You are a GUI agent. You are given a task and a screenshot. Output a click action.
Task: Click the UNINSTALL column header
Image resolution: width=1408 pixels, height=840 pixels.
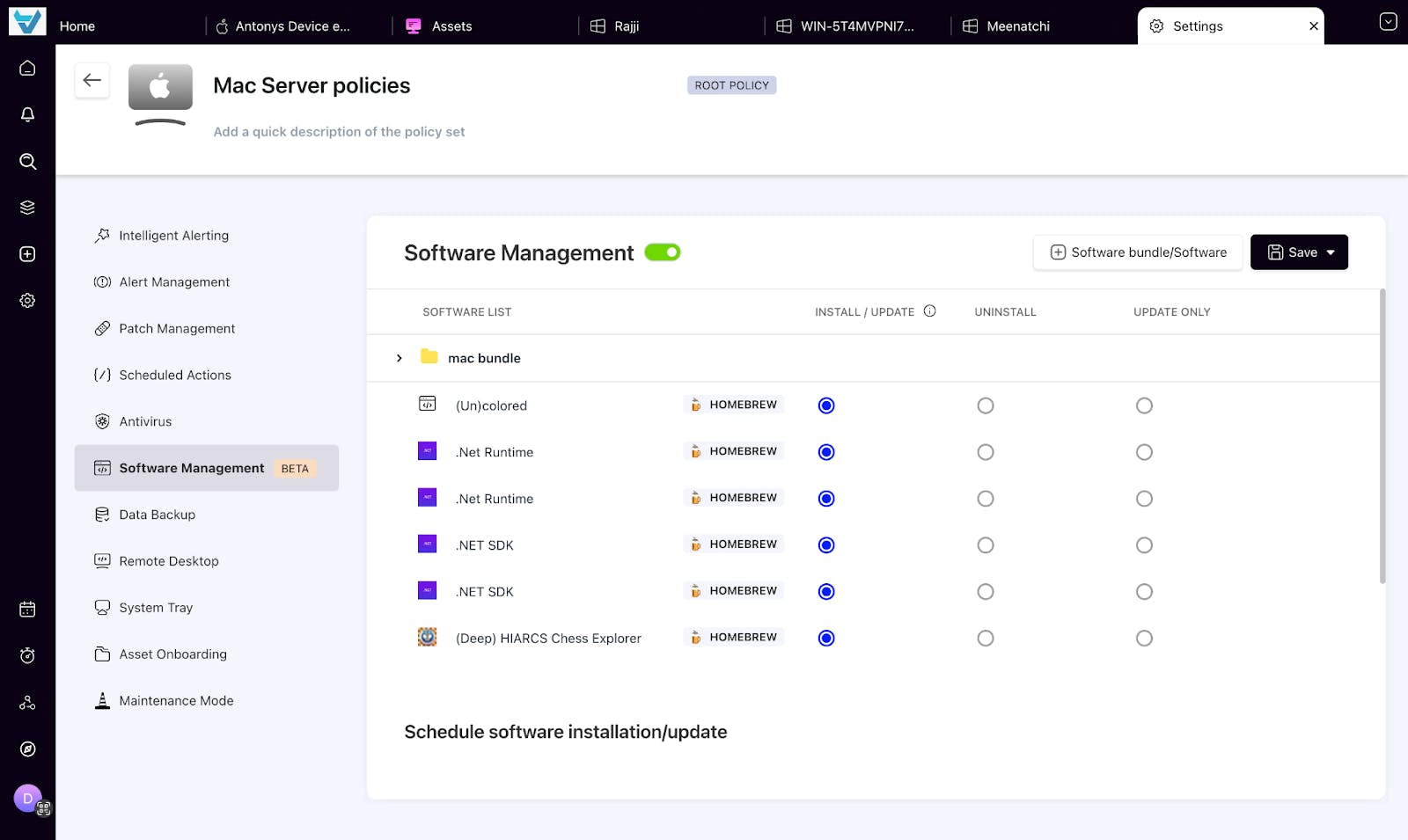(x=1005, y=312)
